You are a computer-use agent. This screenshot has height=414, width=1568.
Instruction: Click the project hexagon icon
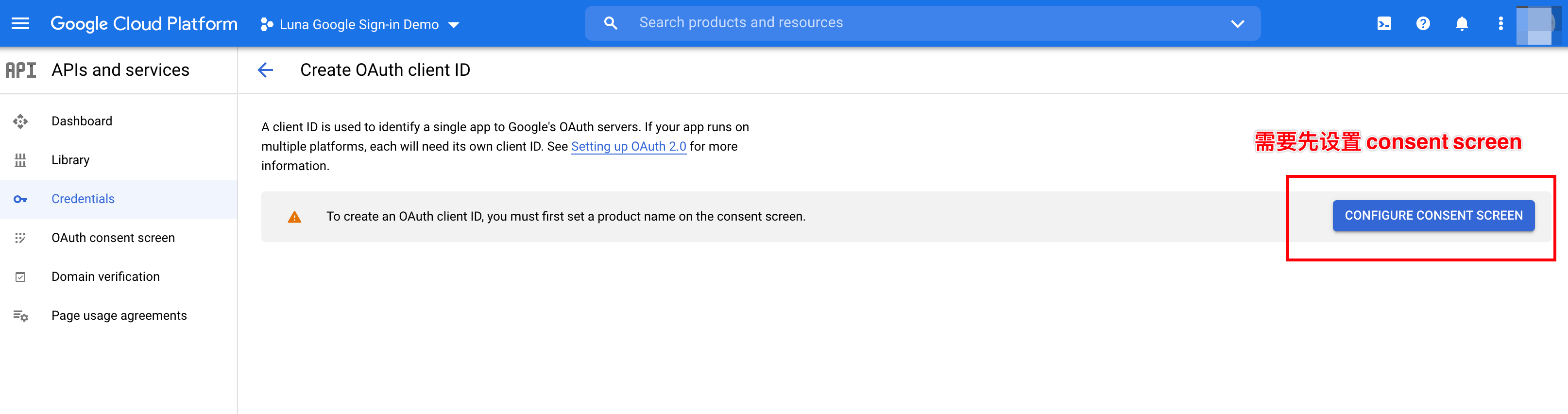(x=266, y=24)
